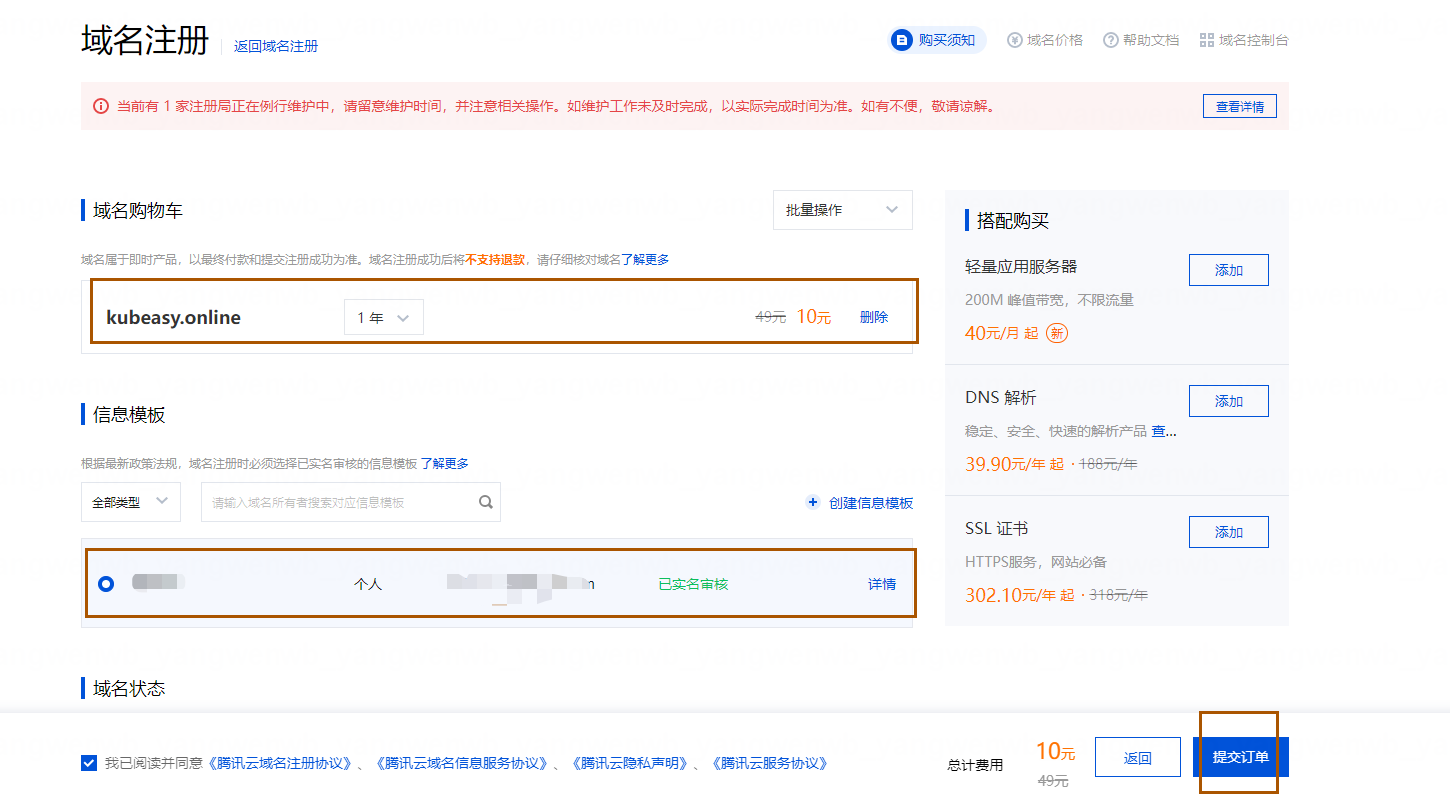Open the 1年 duration dropdown
The height and width of the screenshot is (798, 1450).
pos(384,317)
